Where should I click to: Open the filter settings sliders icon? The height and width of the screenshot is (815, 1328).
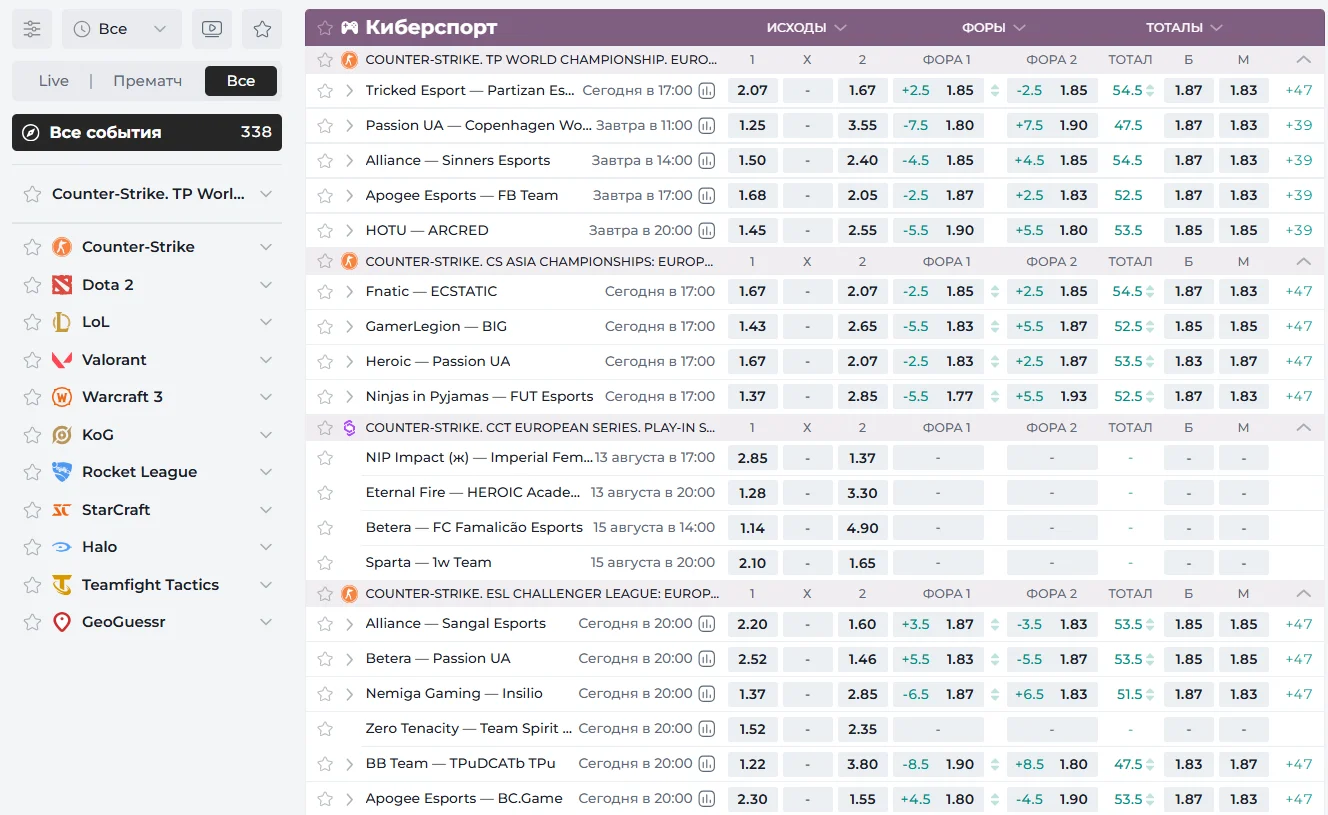pyautogui.click(x=32, y=29)
